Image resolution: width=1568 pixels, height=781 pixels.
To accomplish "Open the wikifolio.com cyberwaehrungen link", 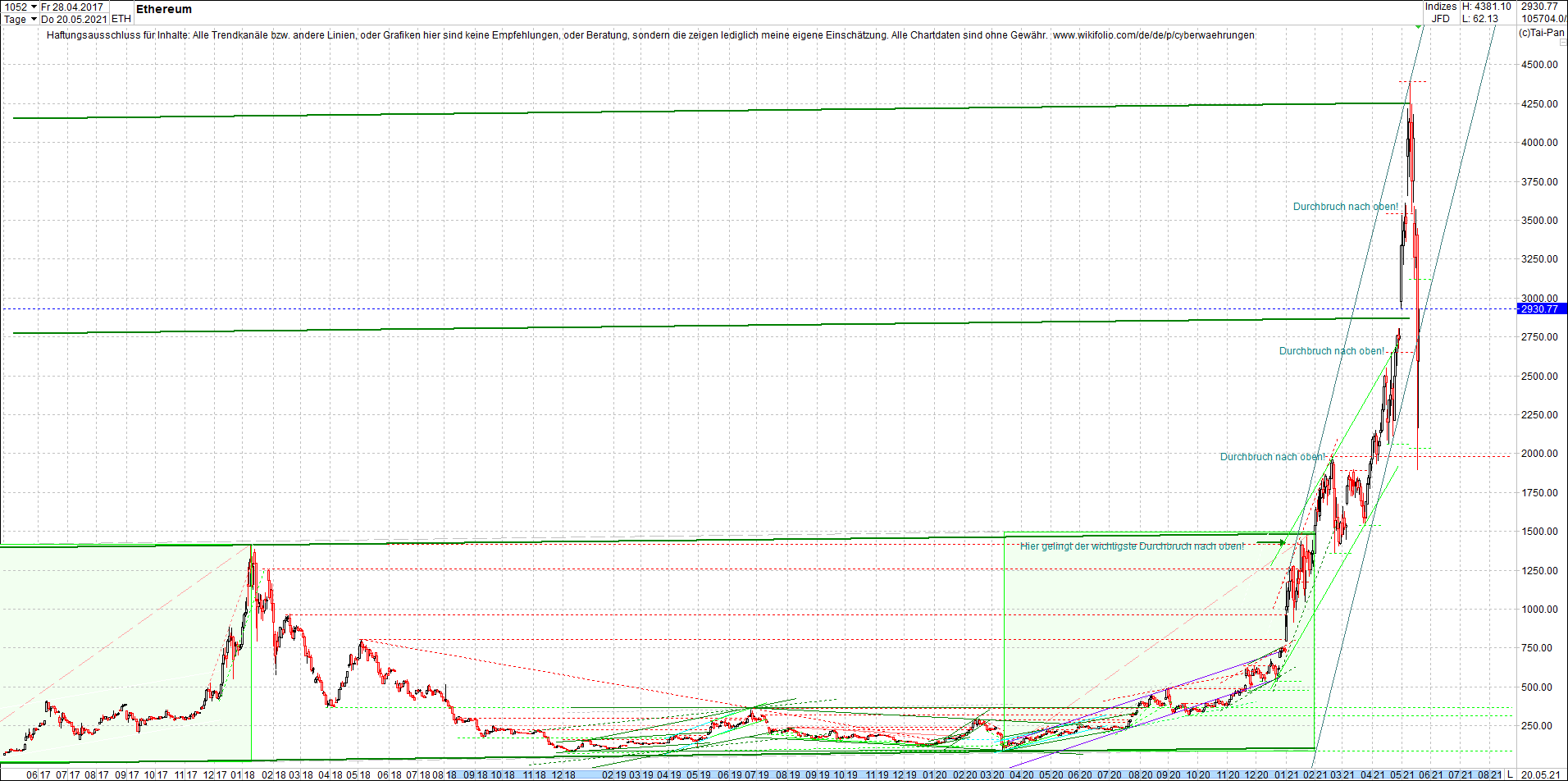I will click(1154, 35).
